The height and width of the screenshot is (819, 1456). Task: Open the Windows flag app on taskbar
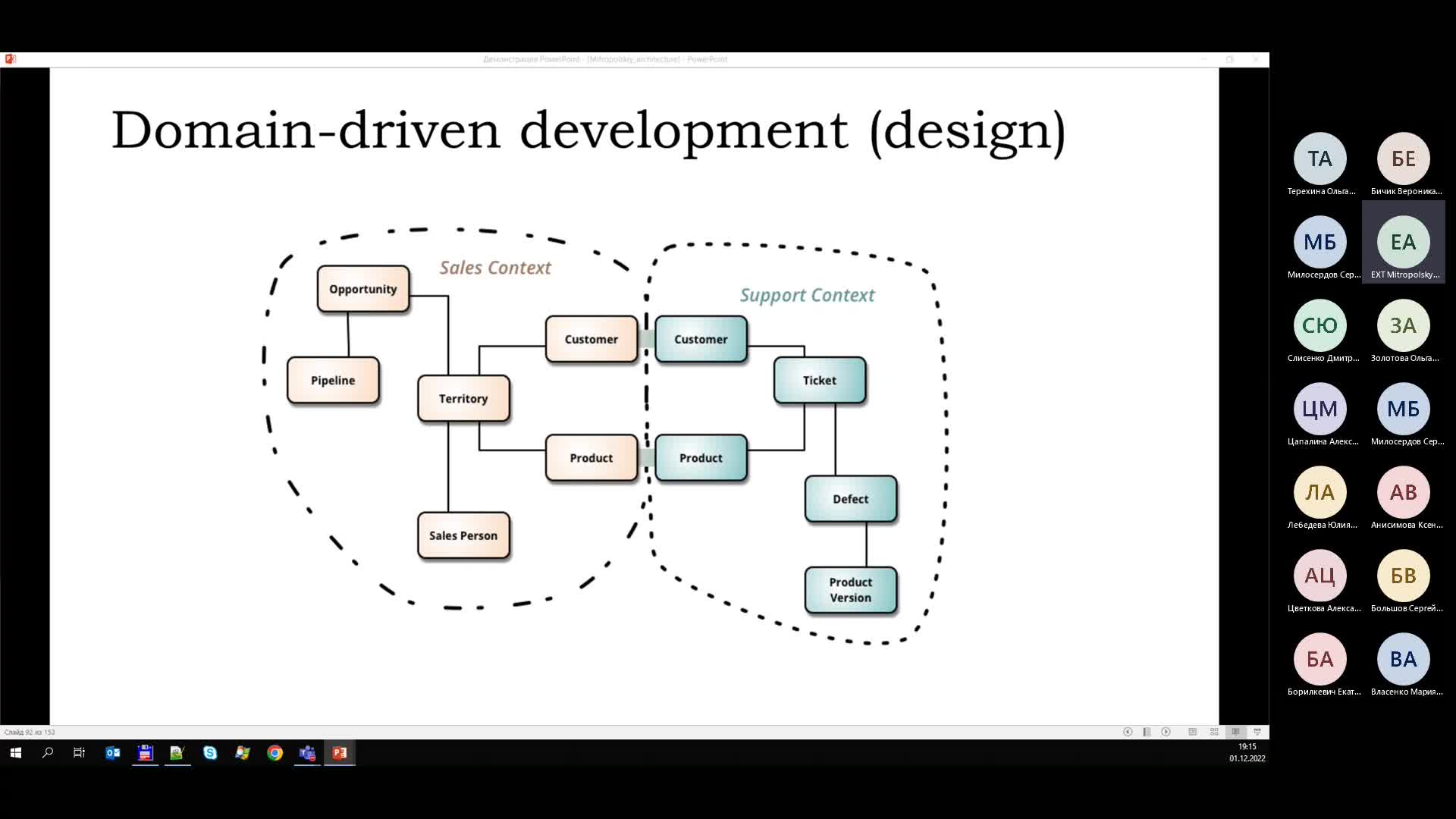pos(243,753)
